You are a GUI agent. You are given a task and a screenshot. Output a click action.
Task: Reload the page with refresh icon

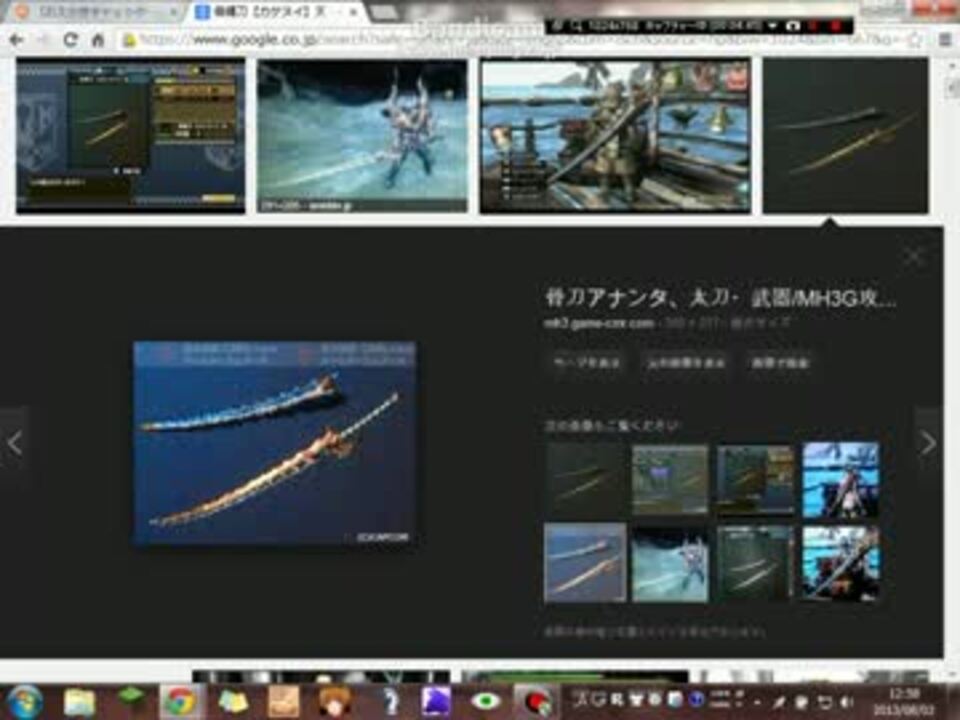click(70, 40)
